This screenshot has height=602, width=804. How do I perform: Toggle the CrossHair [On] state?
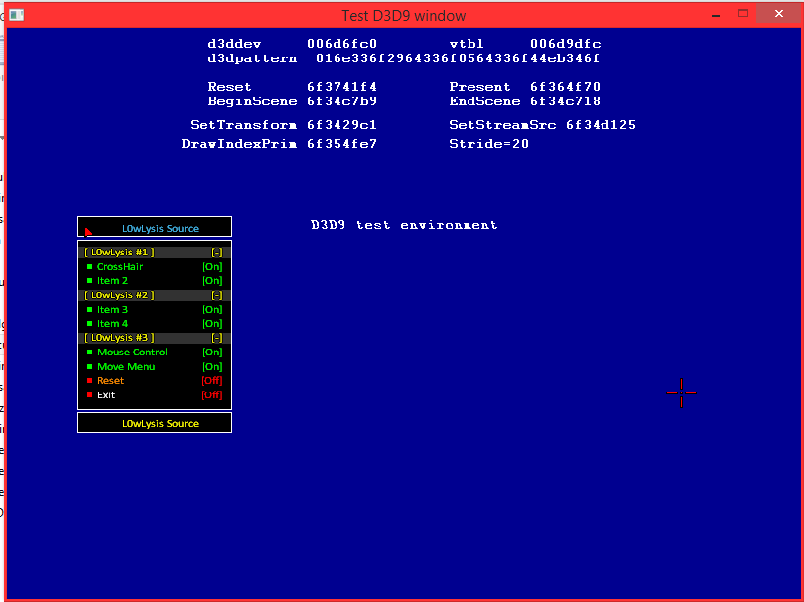[x=212, y=267]
